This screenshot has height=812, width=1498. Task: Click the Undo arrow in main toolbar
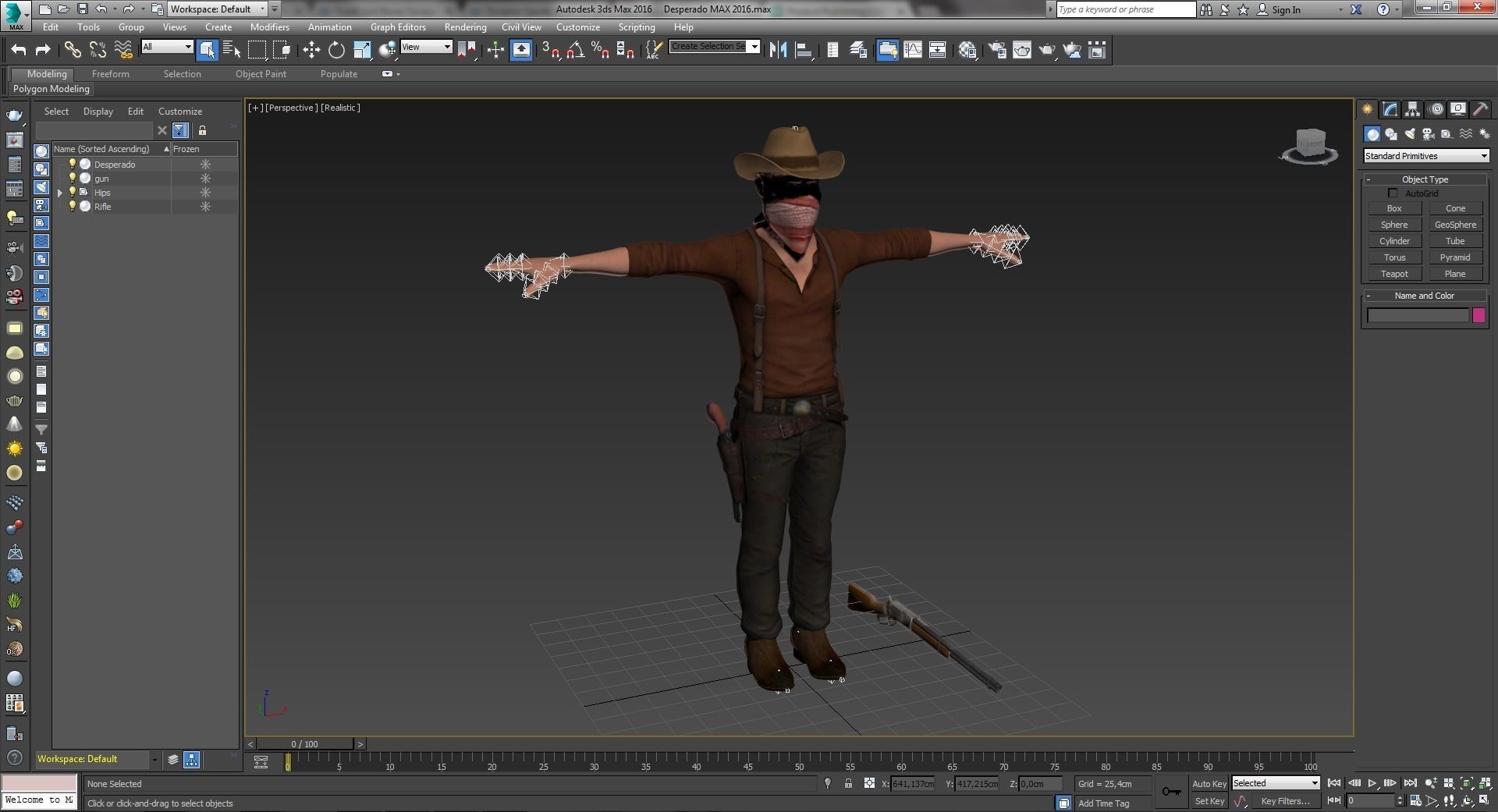click(x=19, y=50)
